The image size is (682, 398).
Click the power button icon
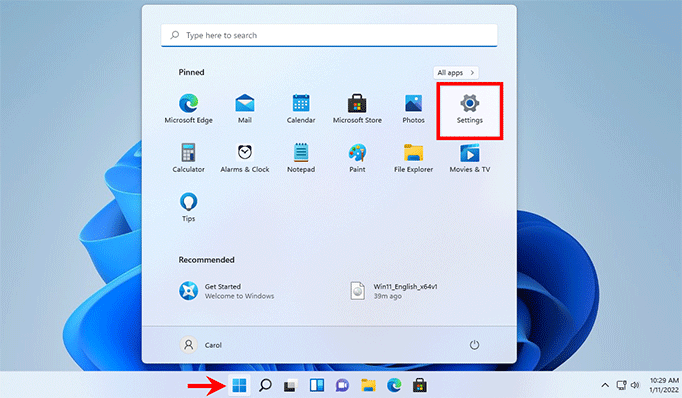[474, 345]
